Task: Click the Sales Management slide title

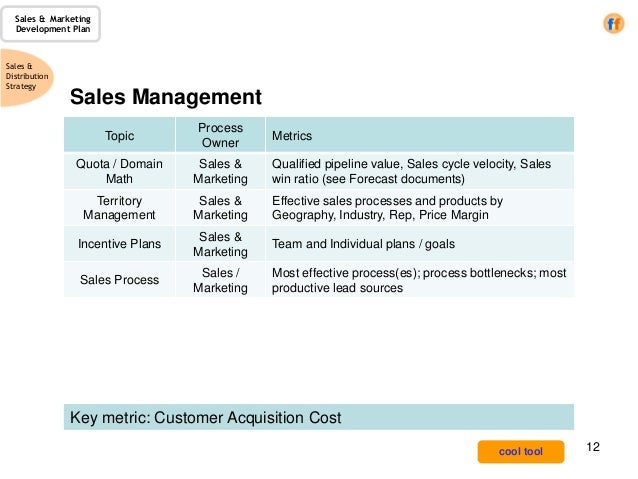Action: pos(165,97)
